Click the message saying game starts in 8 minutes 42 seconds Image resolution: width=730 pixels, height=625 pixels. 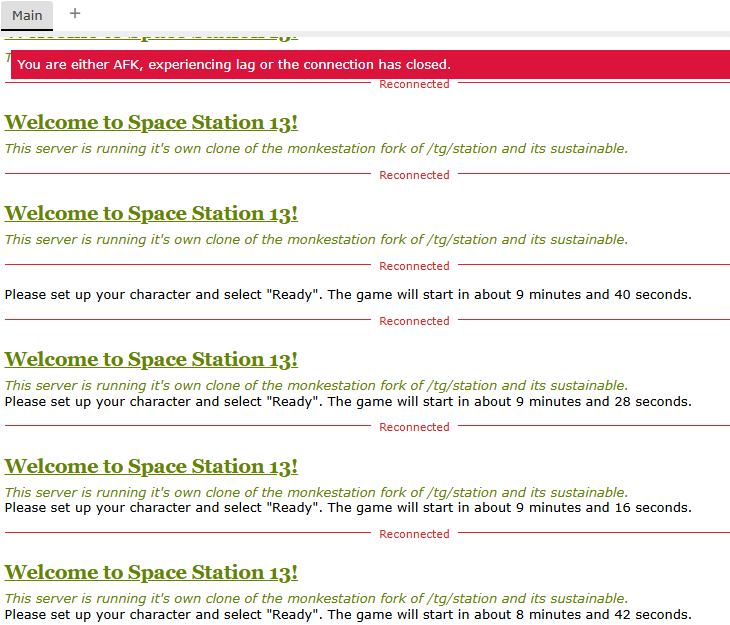coord(348,615)
